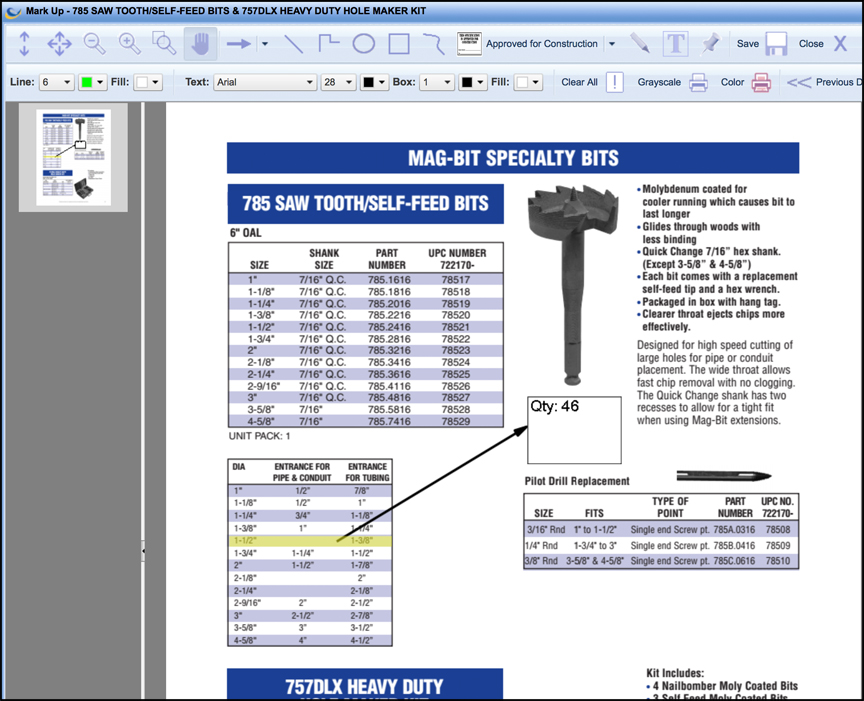The width and height of the screenshot is (864, 701).
Task: Select the Text box tool
Action: coord(676,44)
